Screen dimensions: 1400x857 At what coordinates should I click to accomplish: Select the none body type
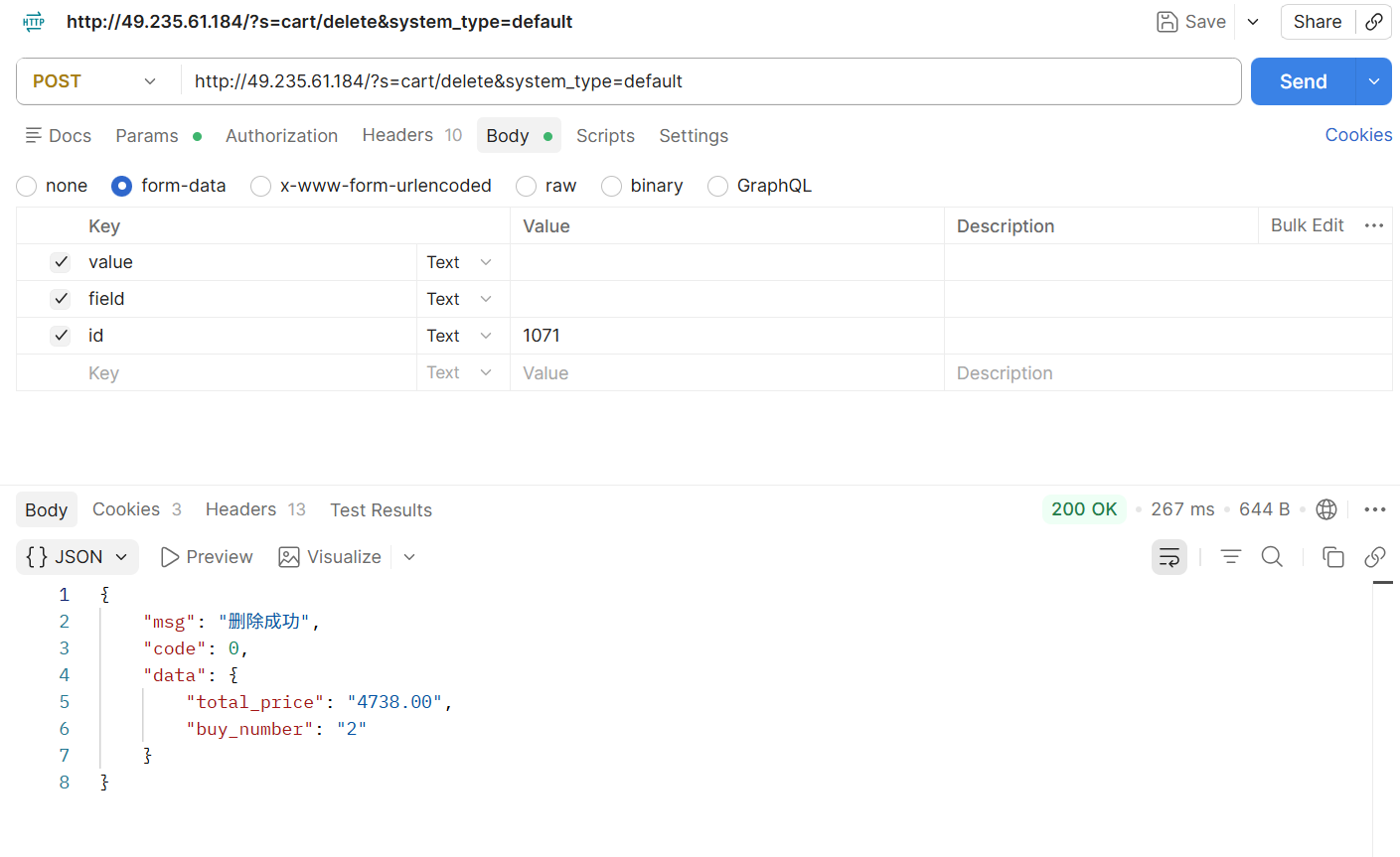pos(27,186)
